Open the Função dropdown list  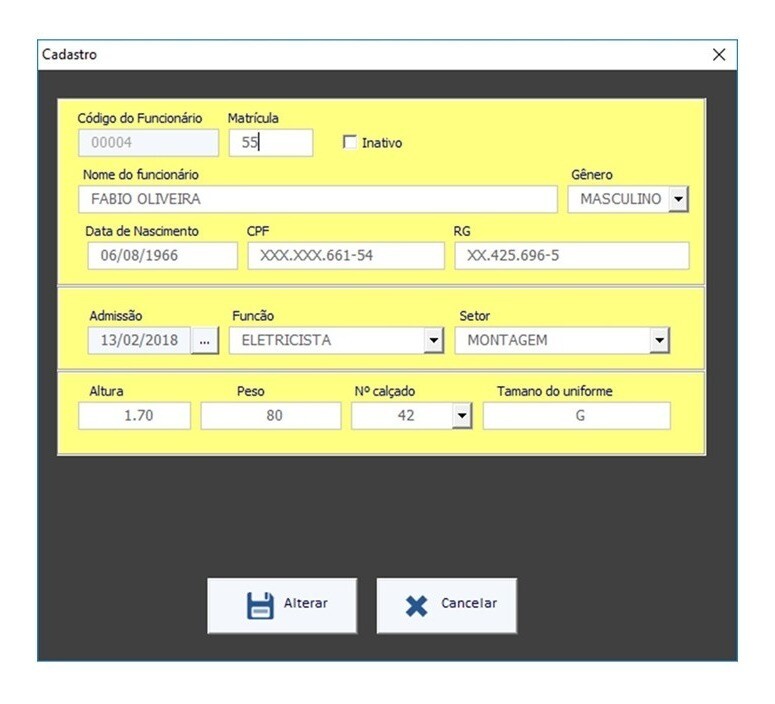433,341
